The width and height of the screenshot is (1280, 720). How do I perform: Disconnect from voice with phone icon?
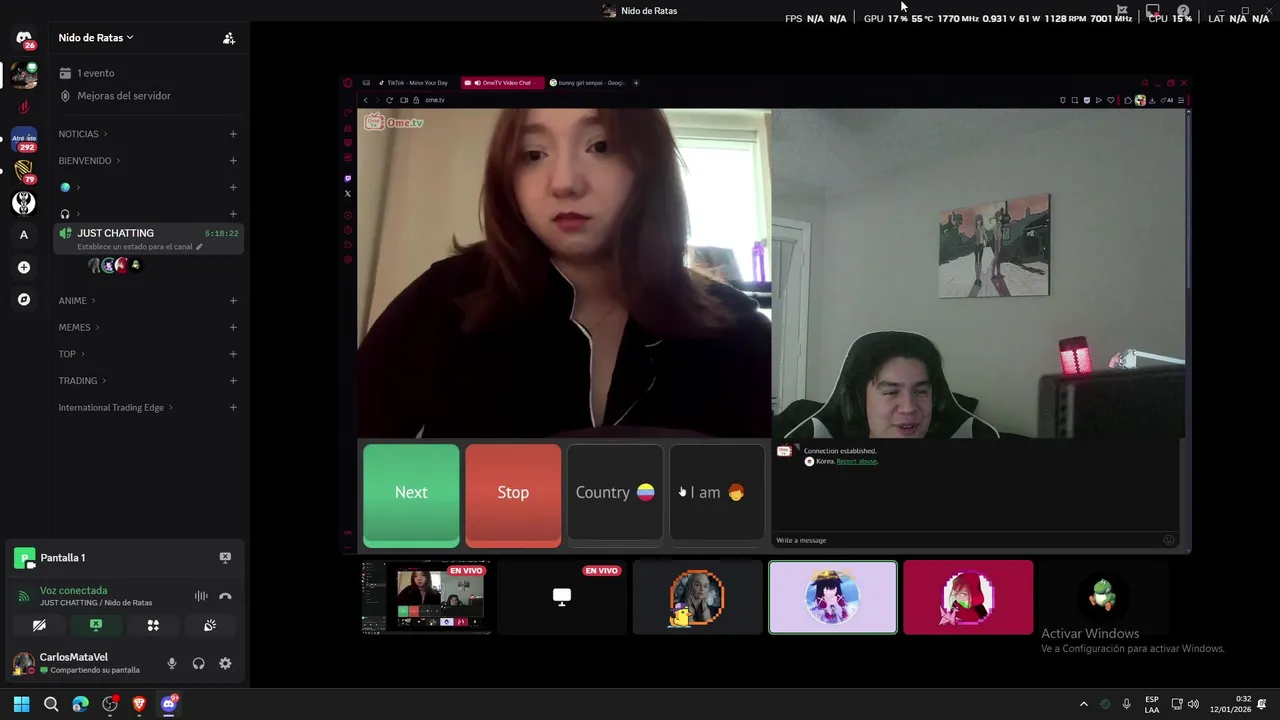[x=225, y=596]
